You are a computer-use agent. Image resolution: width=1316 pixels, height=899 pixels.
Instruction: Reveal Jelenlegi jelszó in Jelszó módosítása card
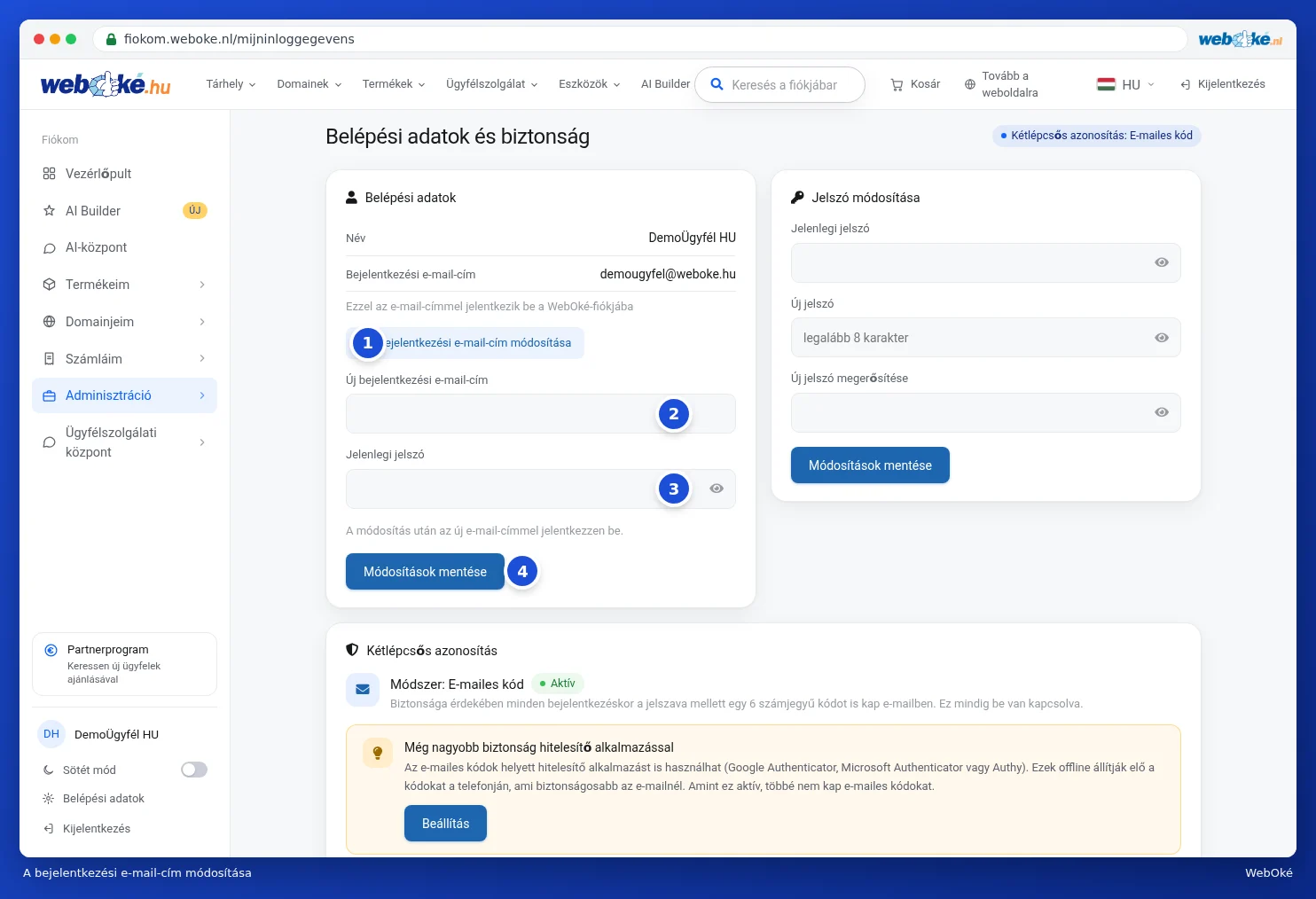(1162, 262)
